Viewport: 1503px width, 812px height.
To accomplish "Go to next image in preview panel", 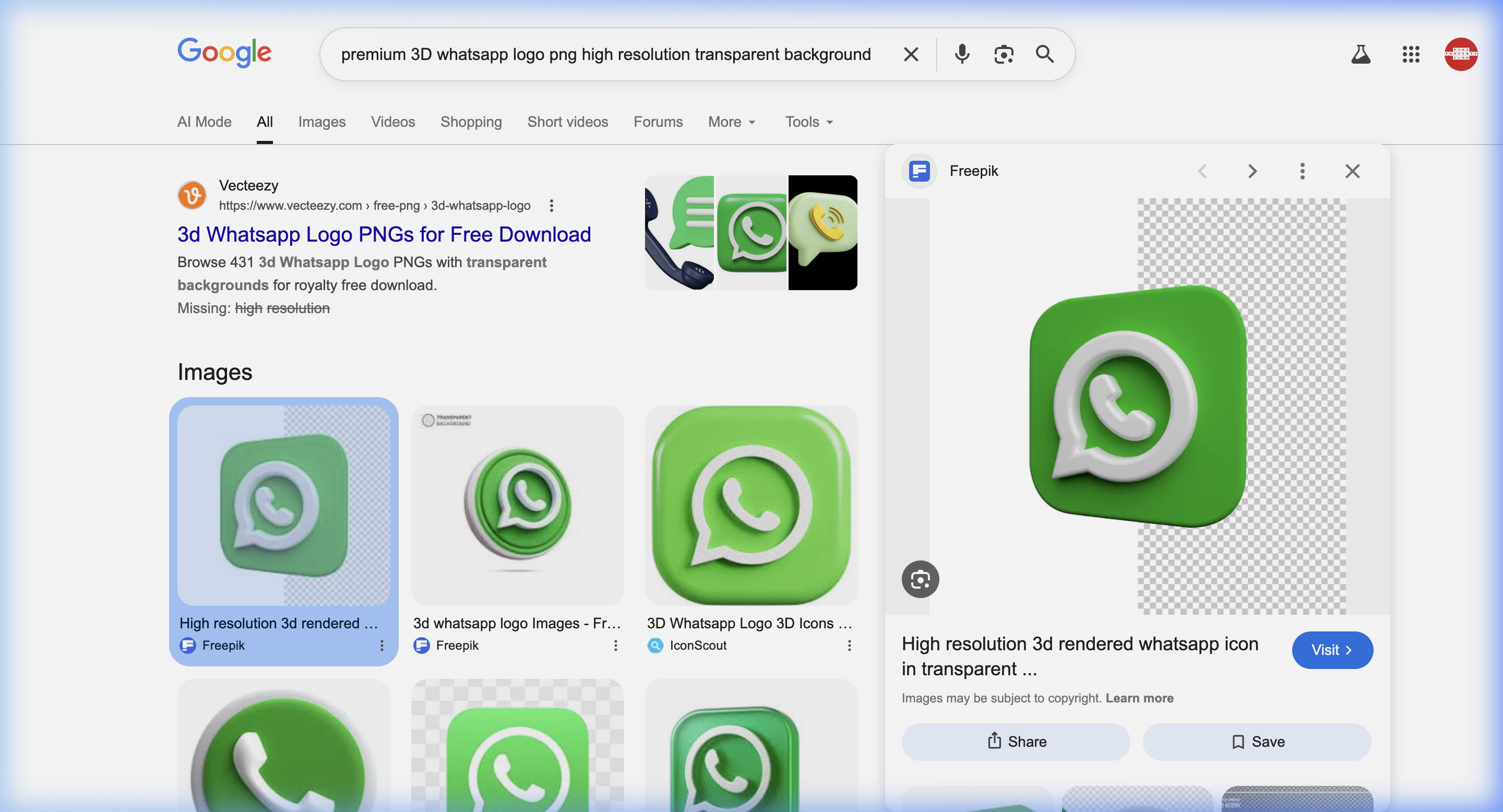I will pyautogui.click(x=1252, y=171).
